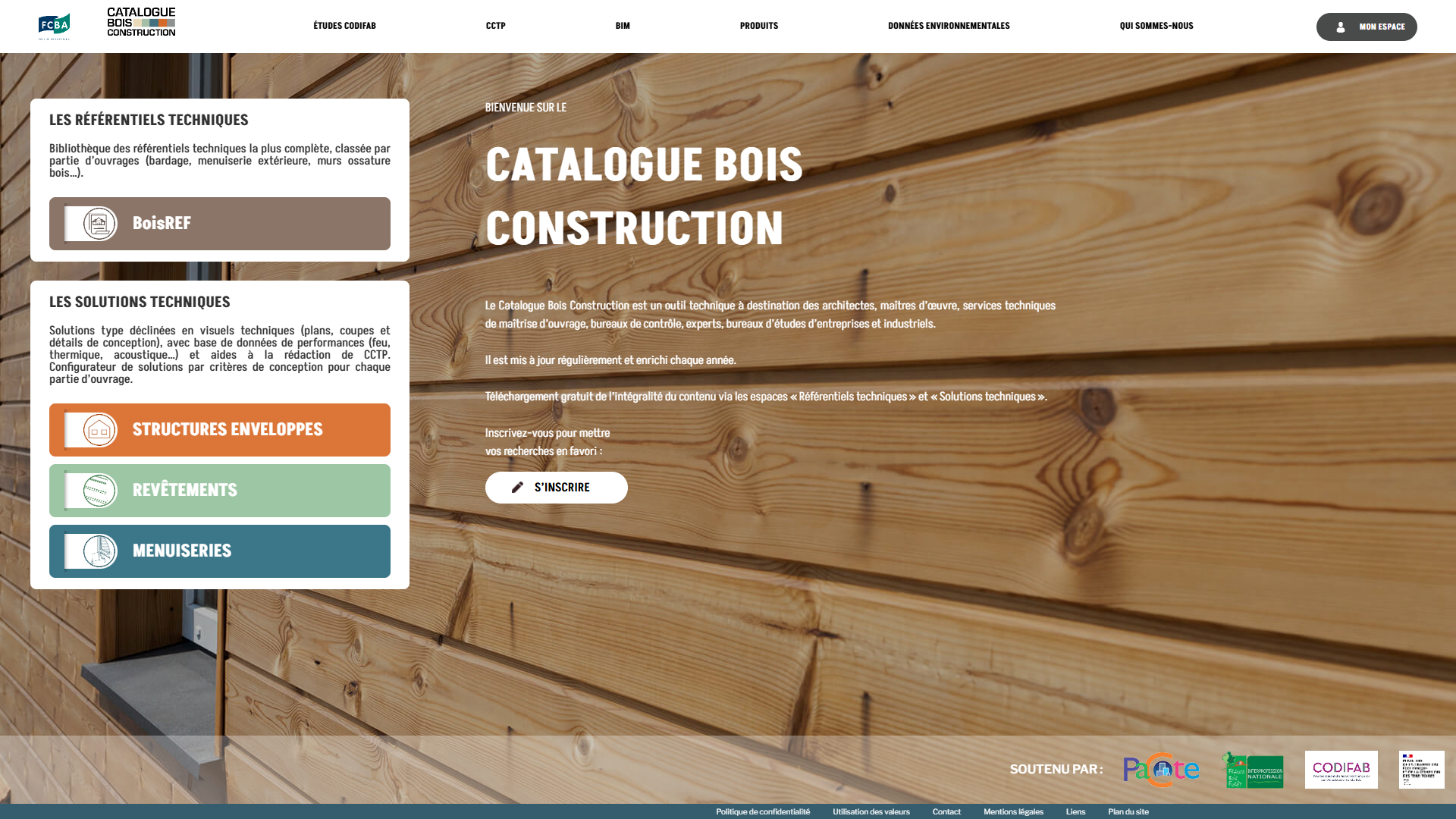This screenshot has height=819, width=1456.
Task: Click the 'Soutenu par :' label
Action: [x=1056, y=769]
